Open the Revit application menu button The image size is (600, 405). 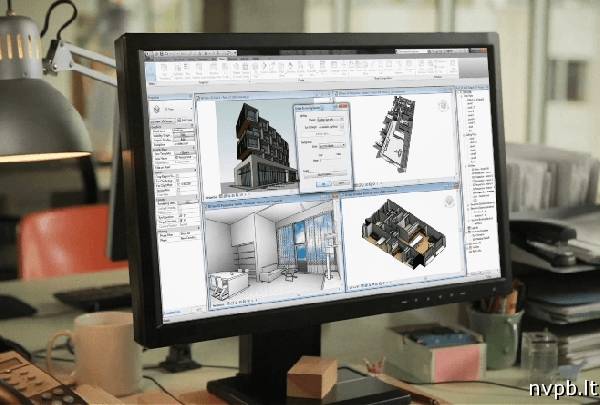coord(148,54)
